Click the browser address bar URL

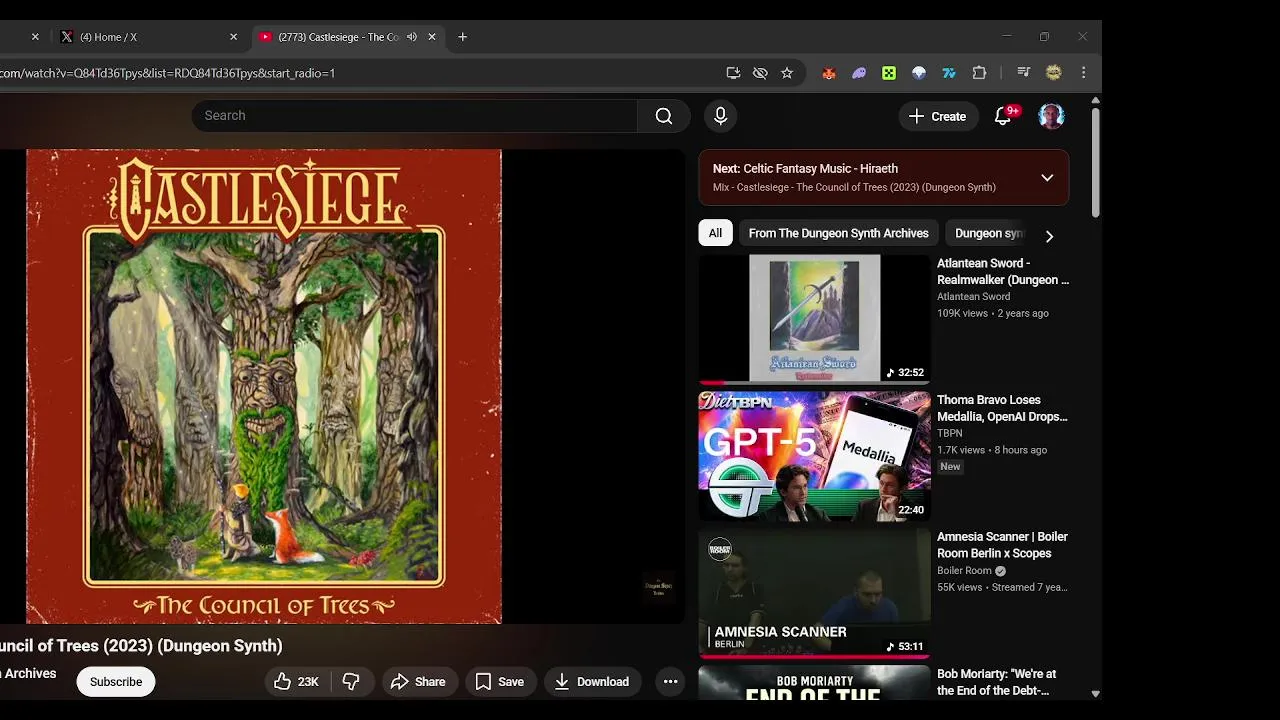coord(168,73)
